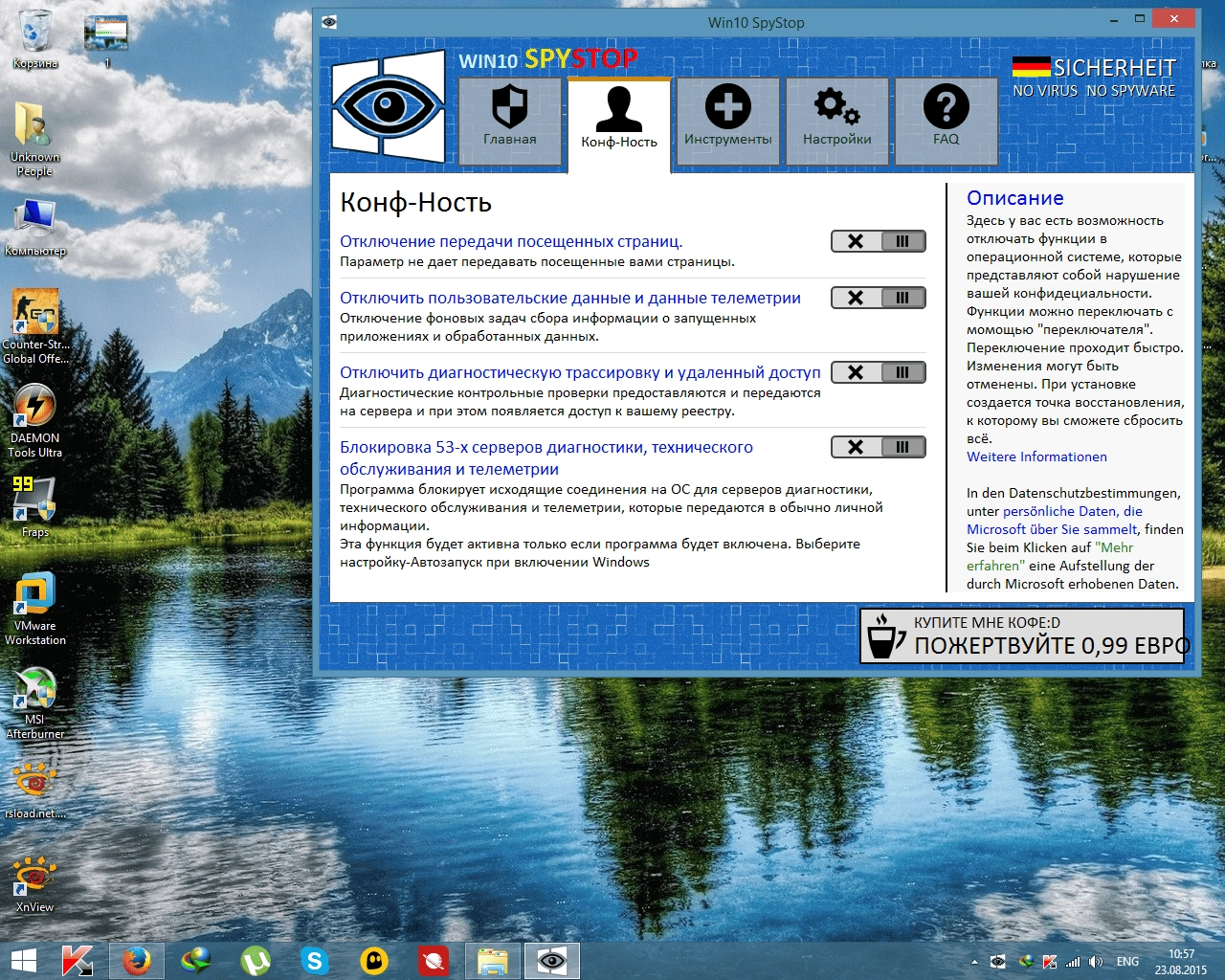
Task: Select the Counter-Strike Global Offensive shortcut
Action: pos(35,326)
